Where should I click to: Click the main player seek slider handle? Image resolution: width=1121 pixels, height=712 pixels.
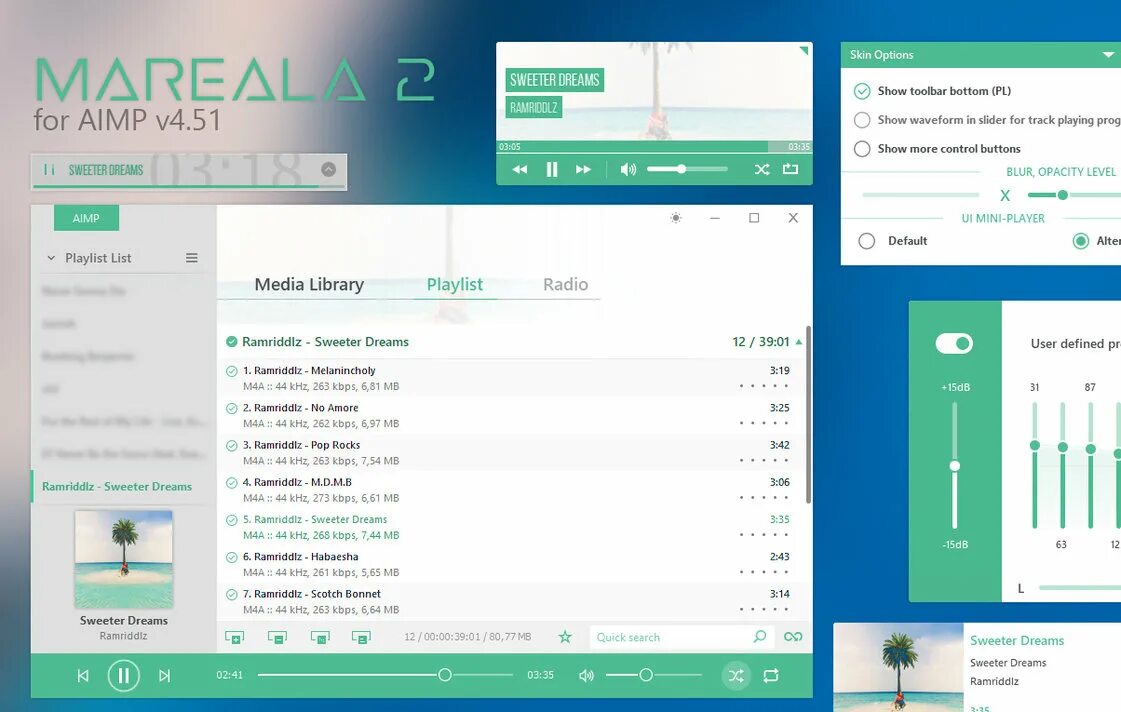445,675
